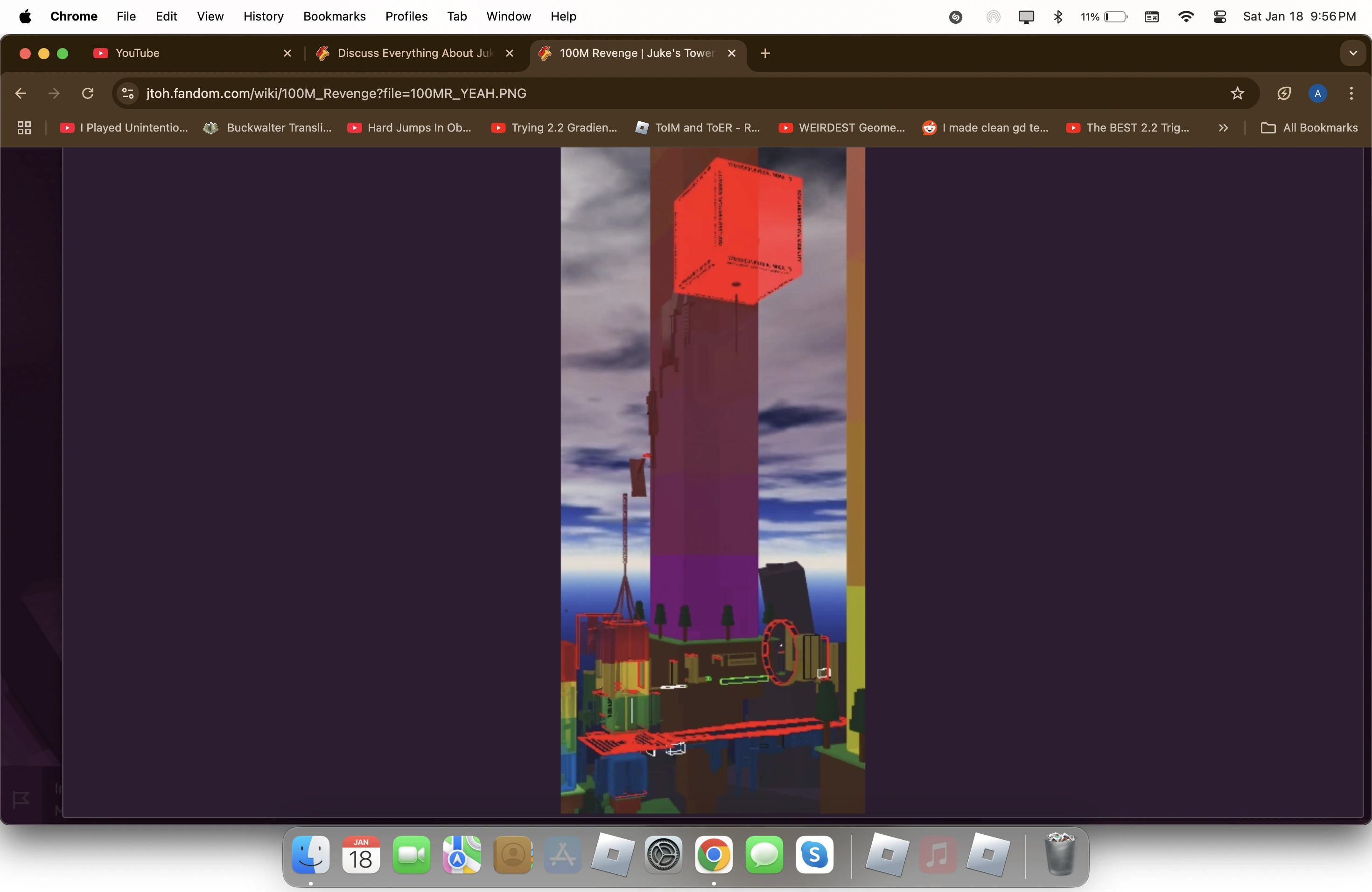Click the 100M Revenge tower image
This screenshot has height=892, width=1372.
coord(712,480)
